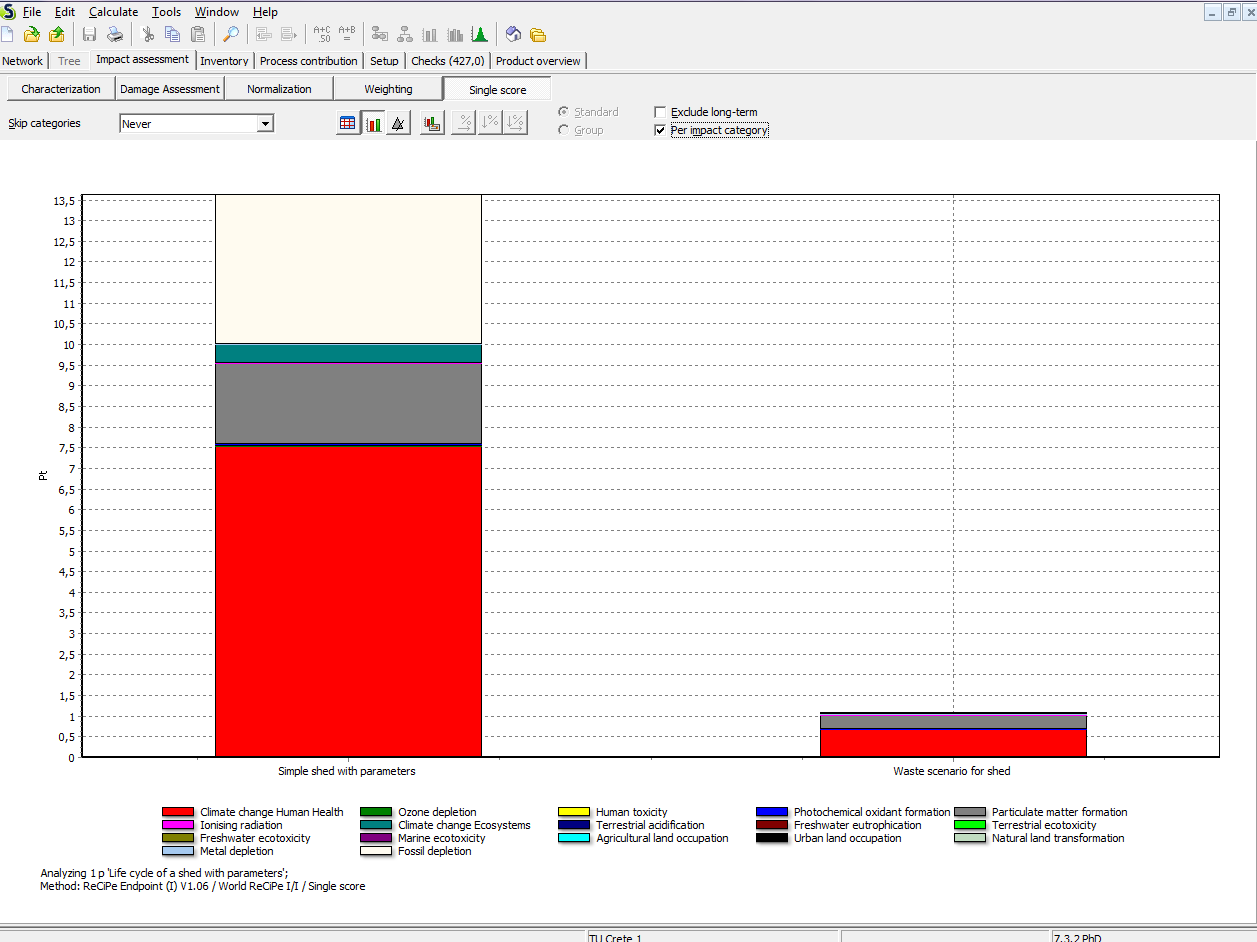This screenshot has height=942, width=1257.
Task: Switch to the Process contribution tab
Action: [308, 61]
